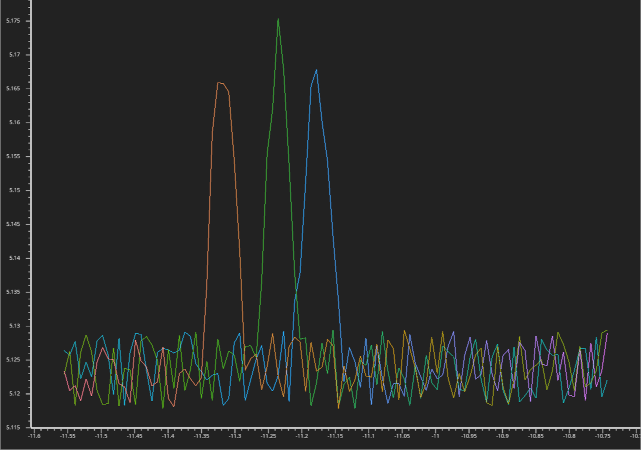Click the top of the orange peak

(220, 83)
